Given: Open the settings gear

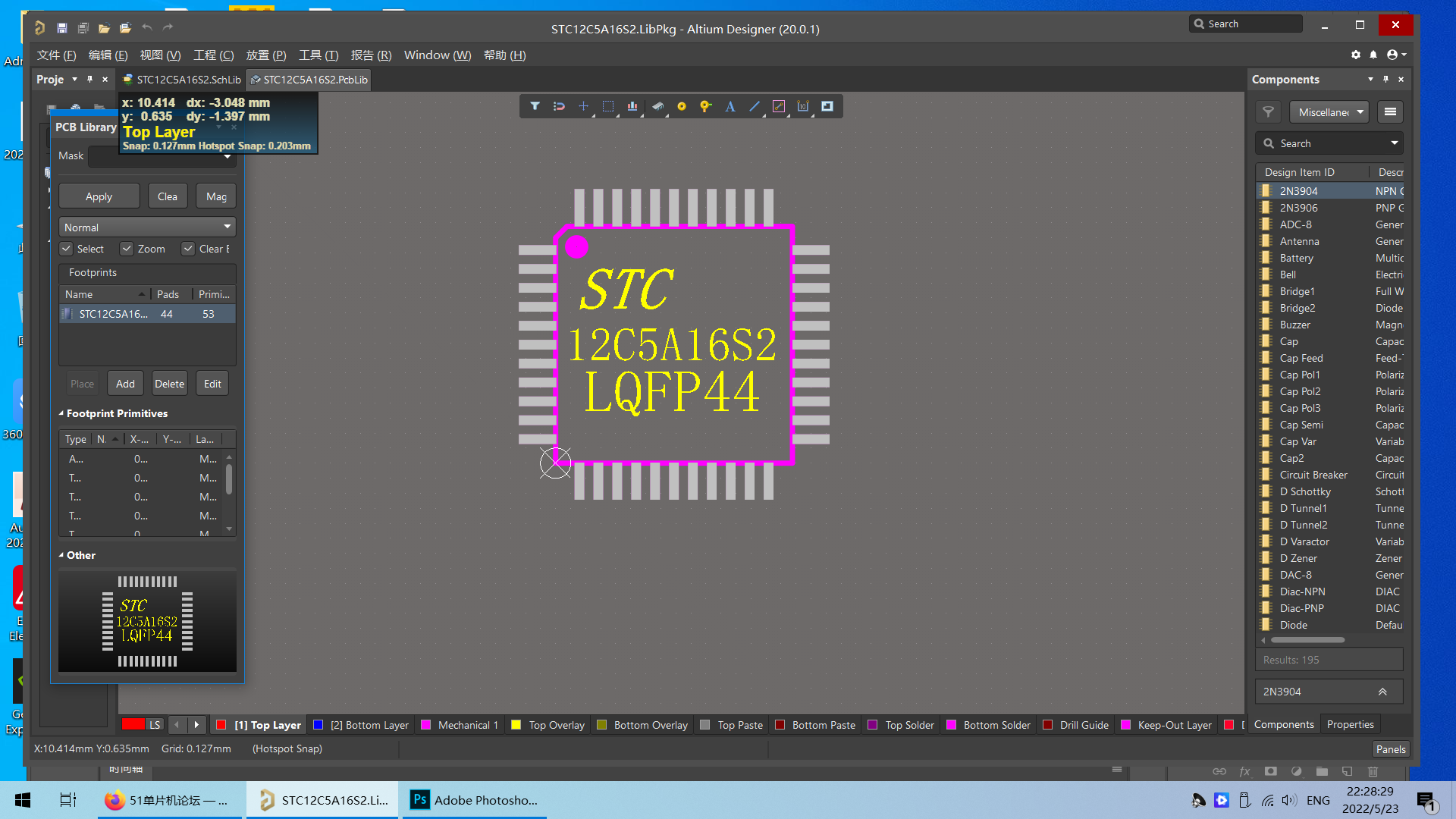Looking at the screenshot, I should (1356, 55).
